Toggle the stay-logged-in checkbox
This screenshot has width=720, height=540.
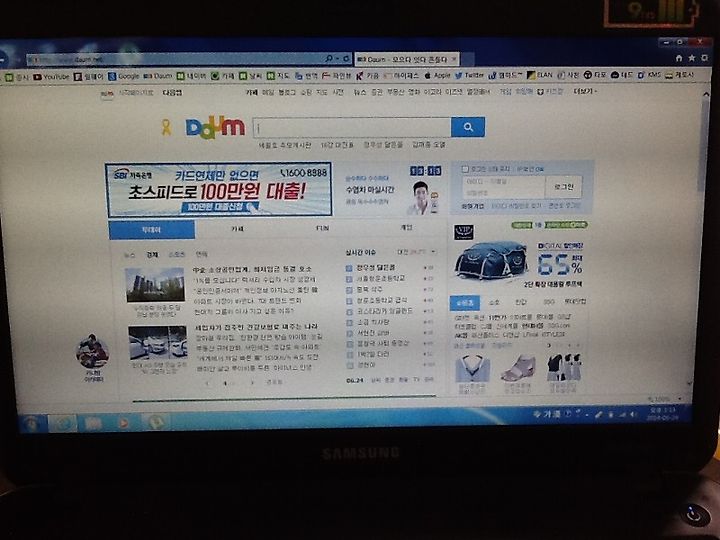[465, 169]
